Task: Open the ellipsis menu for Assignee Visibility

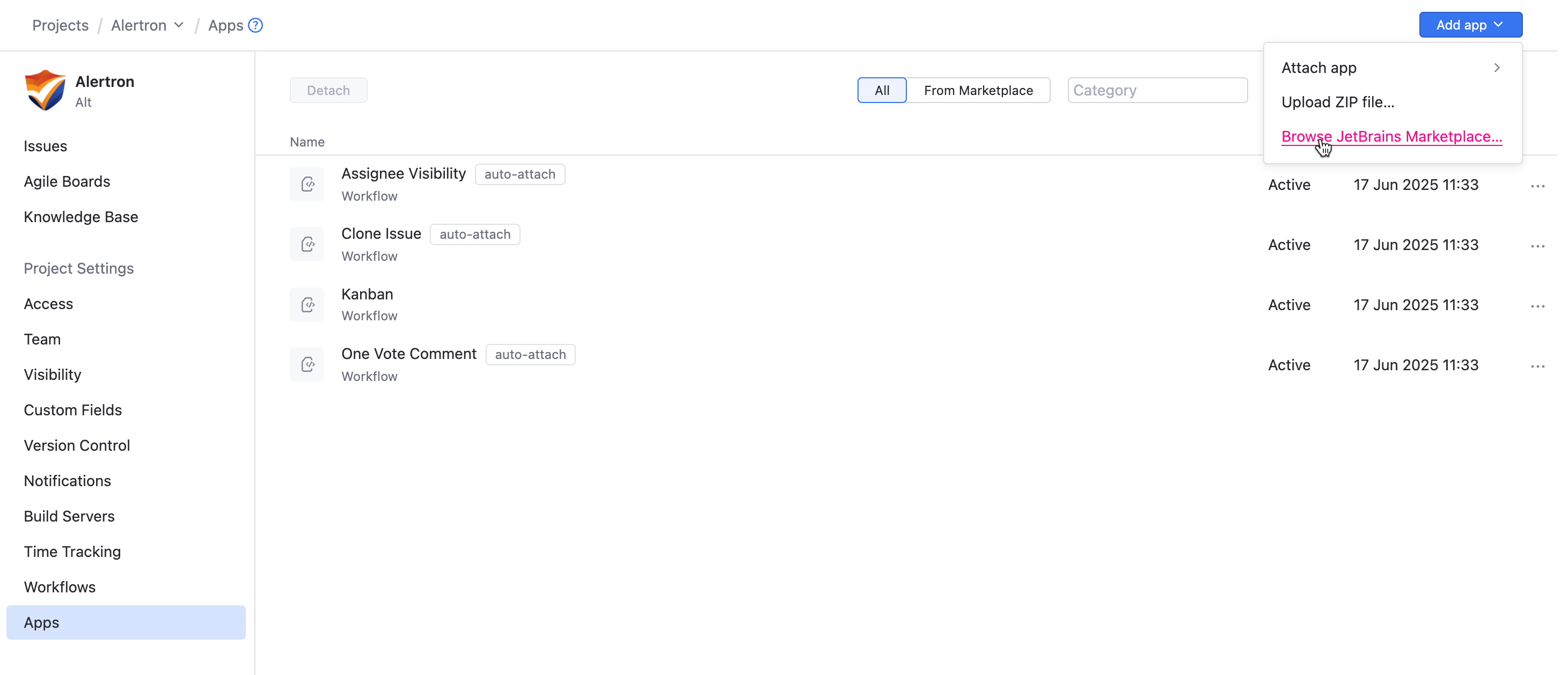Action: [x=1538, y=186]
